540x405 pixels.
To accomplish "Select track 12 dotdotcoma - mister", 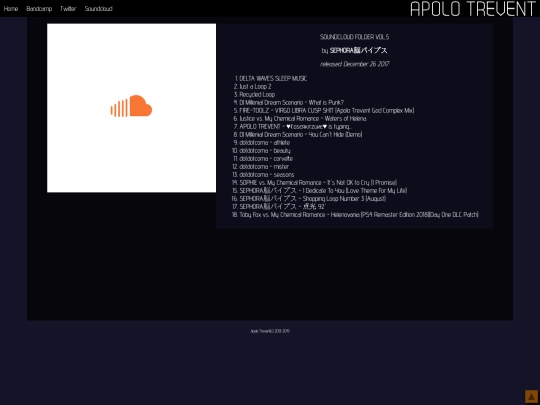I will 264,166.
